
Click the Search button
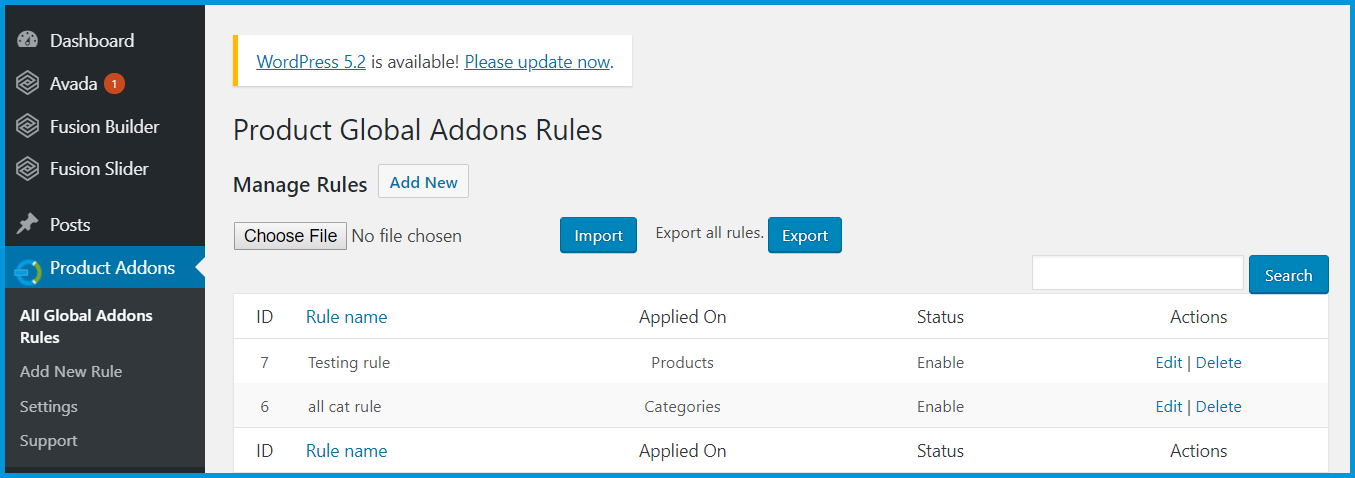click(1288, 276)
